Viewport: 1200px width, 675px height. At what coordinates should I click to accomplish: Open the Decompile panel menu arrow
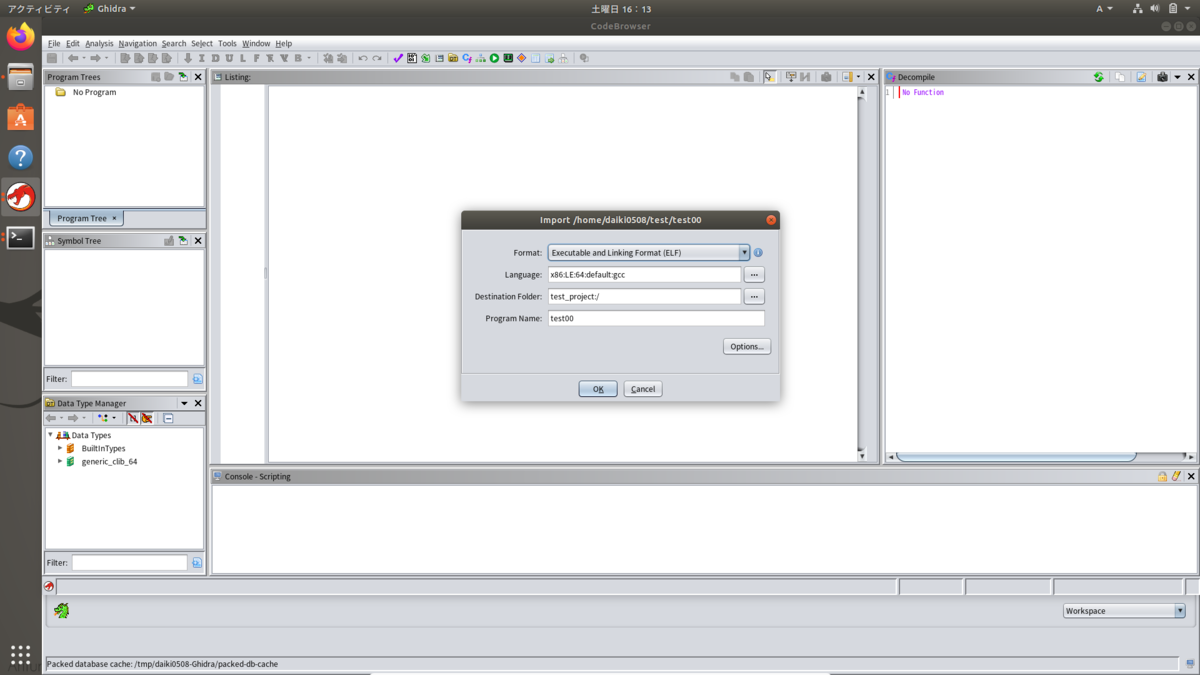(x=1177, y=77)
